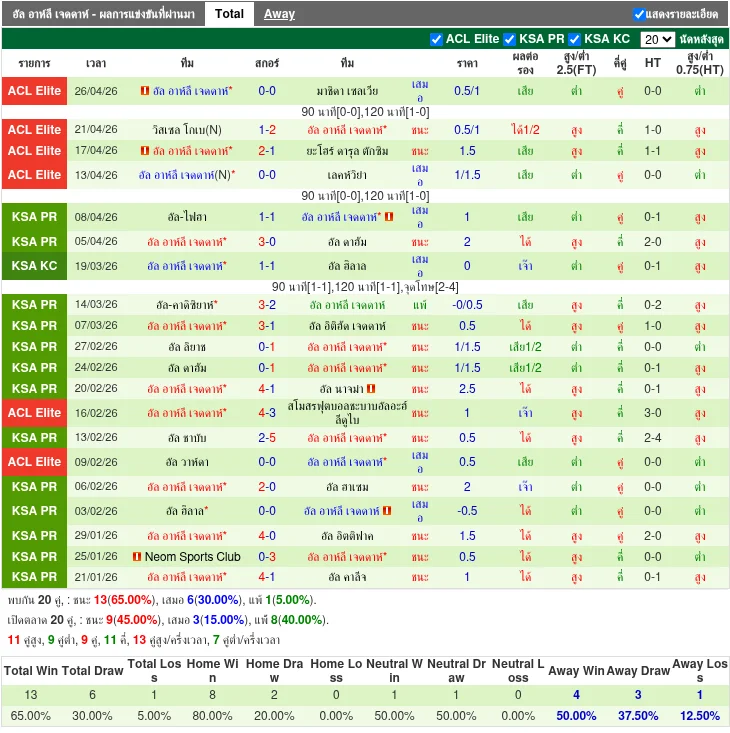
Task: Click the KSA KC league badge
Action: pyautogui.click(x=35, y=266)
